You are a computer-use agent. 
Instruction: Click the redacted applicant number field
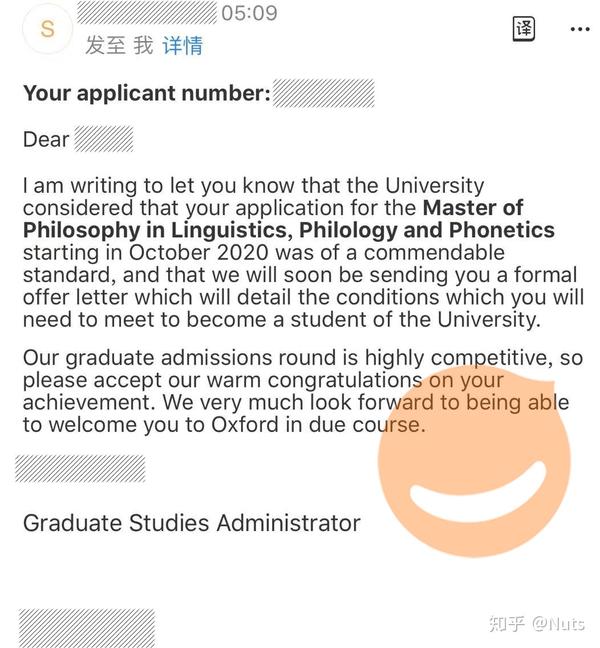click(x=324, y=93)
